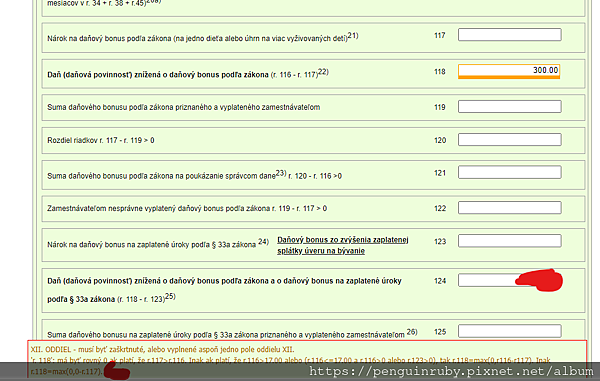Click the row number label 118
Image resolution: width=600 pixels, height=381 pixels.
click(440, 72)
